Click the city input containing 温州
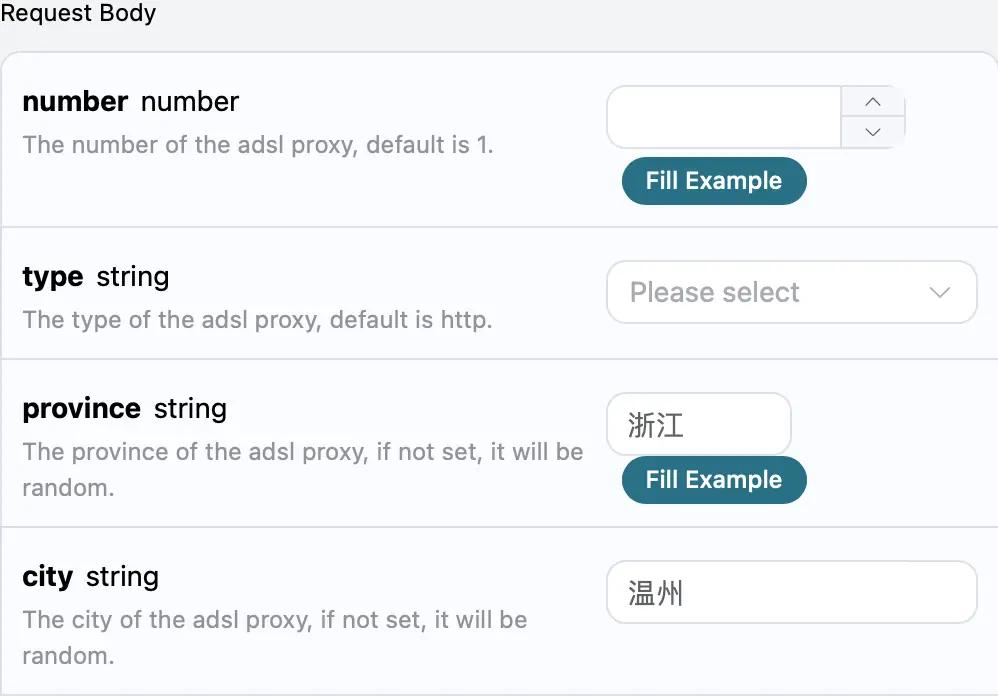This screenshot has width=998, height=696. click(x=790, y=593)
